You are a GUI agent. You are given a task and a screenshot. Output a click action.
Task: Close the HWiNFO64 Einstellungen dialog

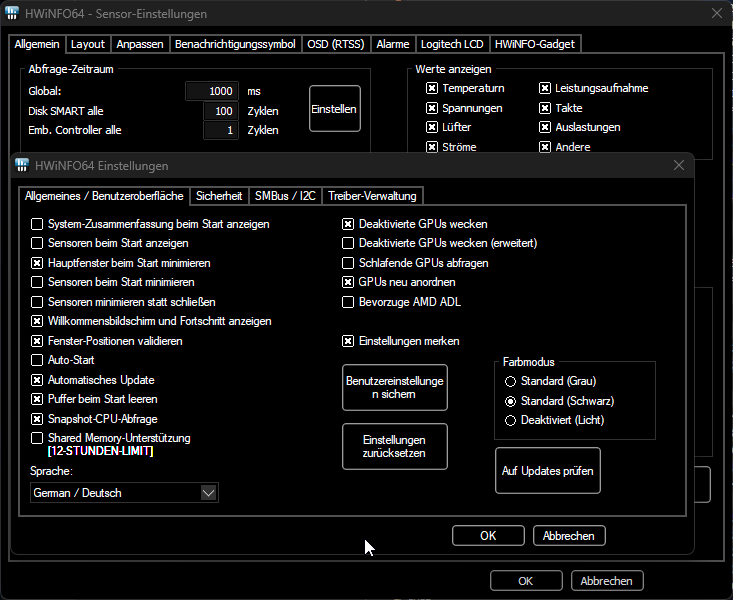click(x=679, y=165)
